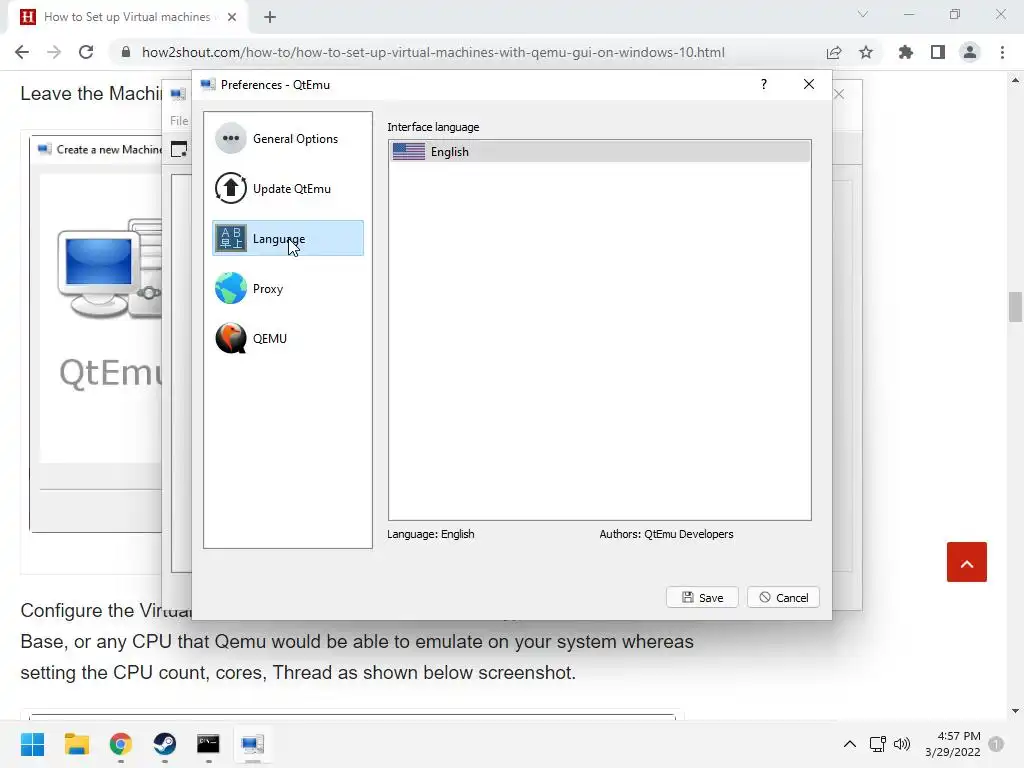Viewport: 1024px width, 768px height.
Task: Show hidden system tray icons
Action: [850, 744]
